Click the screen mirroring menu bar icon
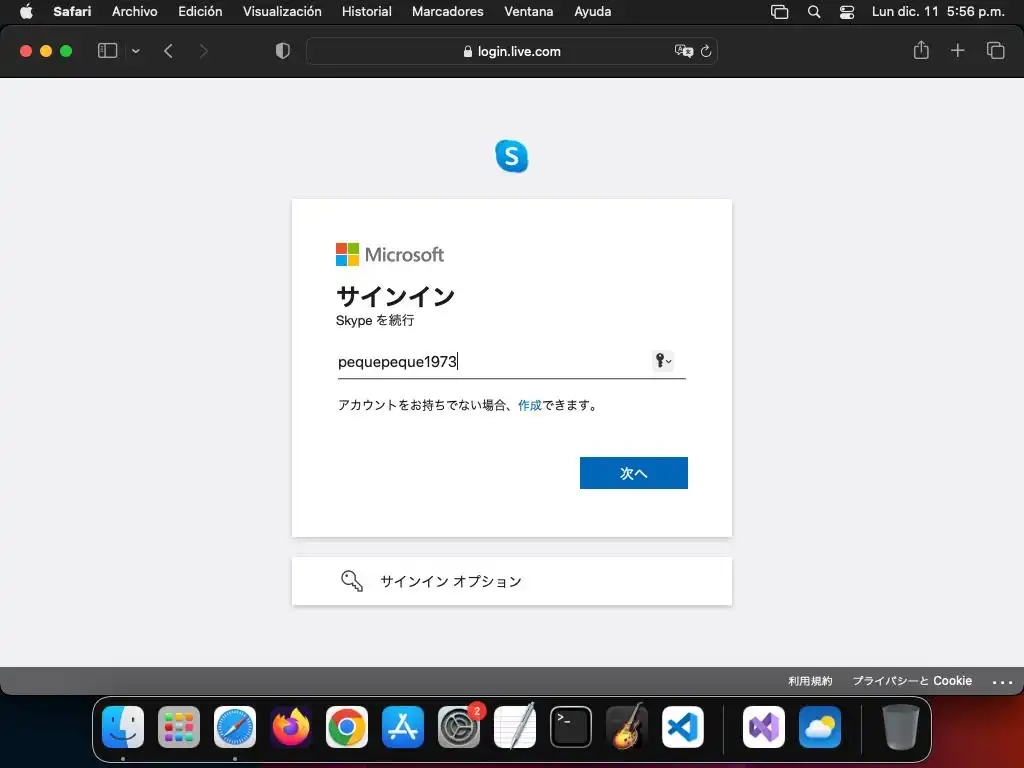The image size is (1024, 768). 779,12
